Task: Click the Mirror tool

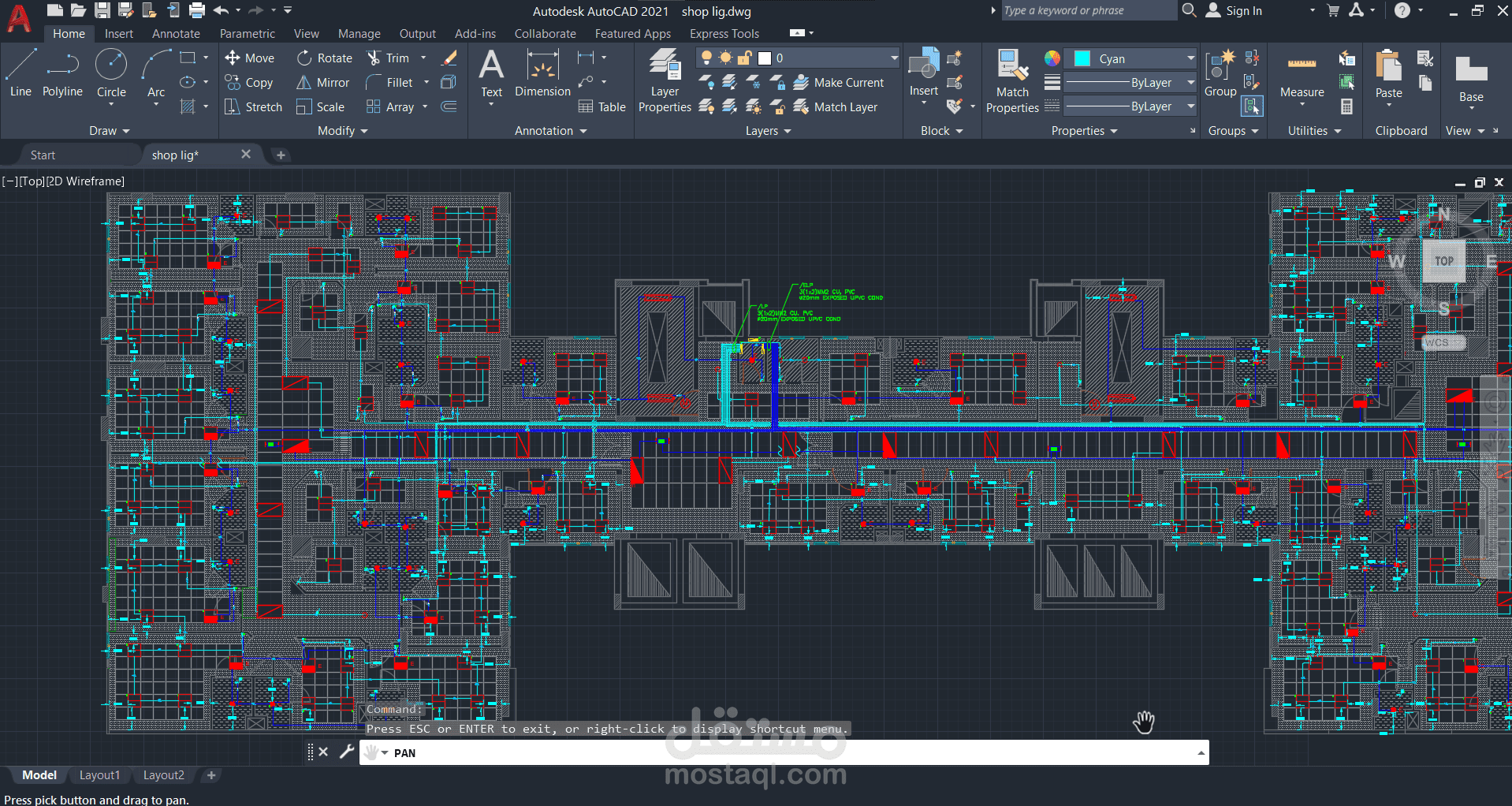Action: tap(322, 82)
